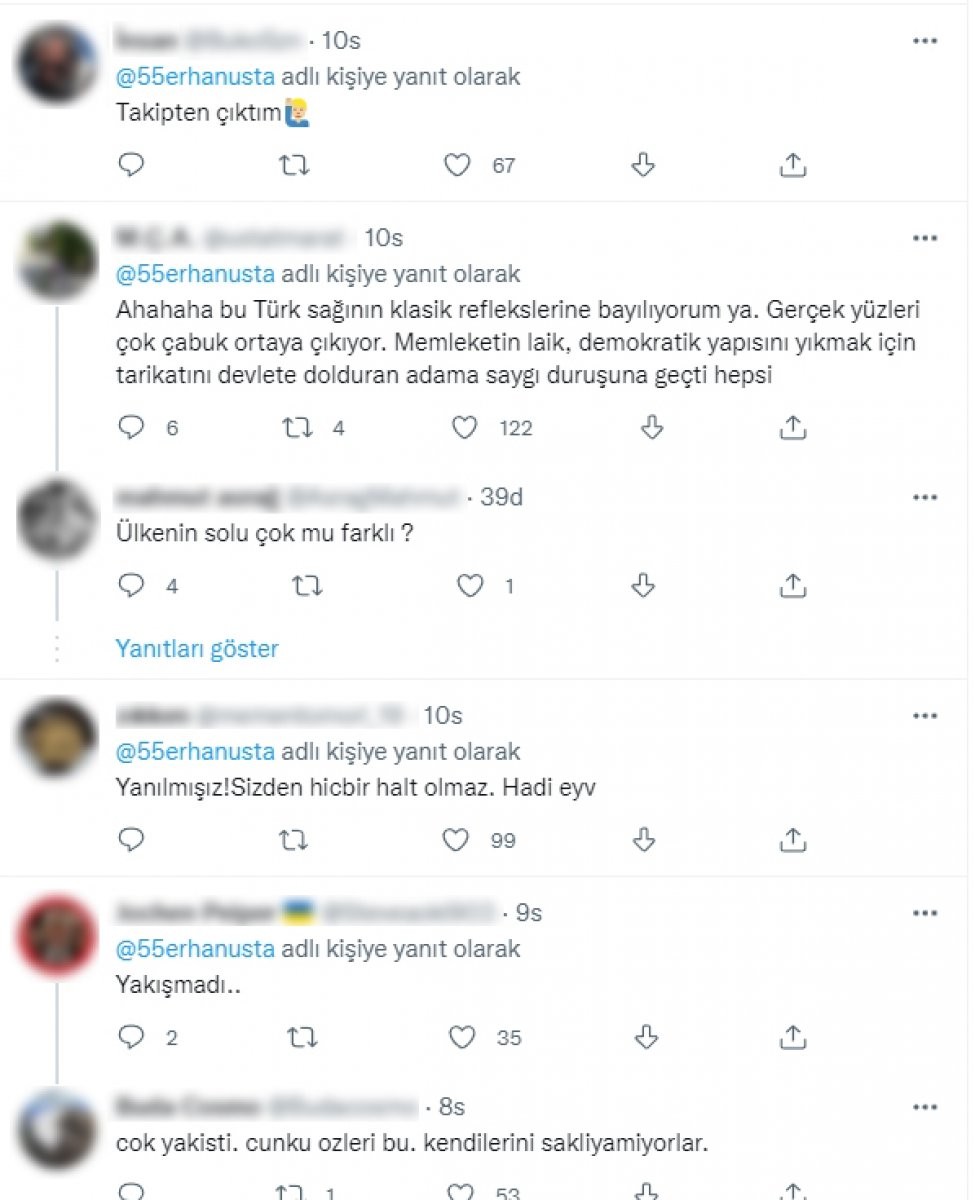
Task: Like the "Ülkenin solu çok mu farklı" reply
Action: [x=470, y=586]
